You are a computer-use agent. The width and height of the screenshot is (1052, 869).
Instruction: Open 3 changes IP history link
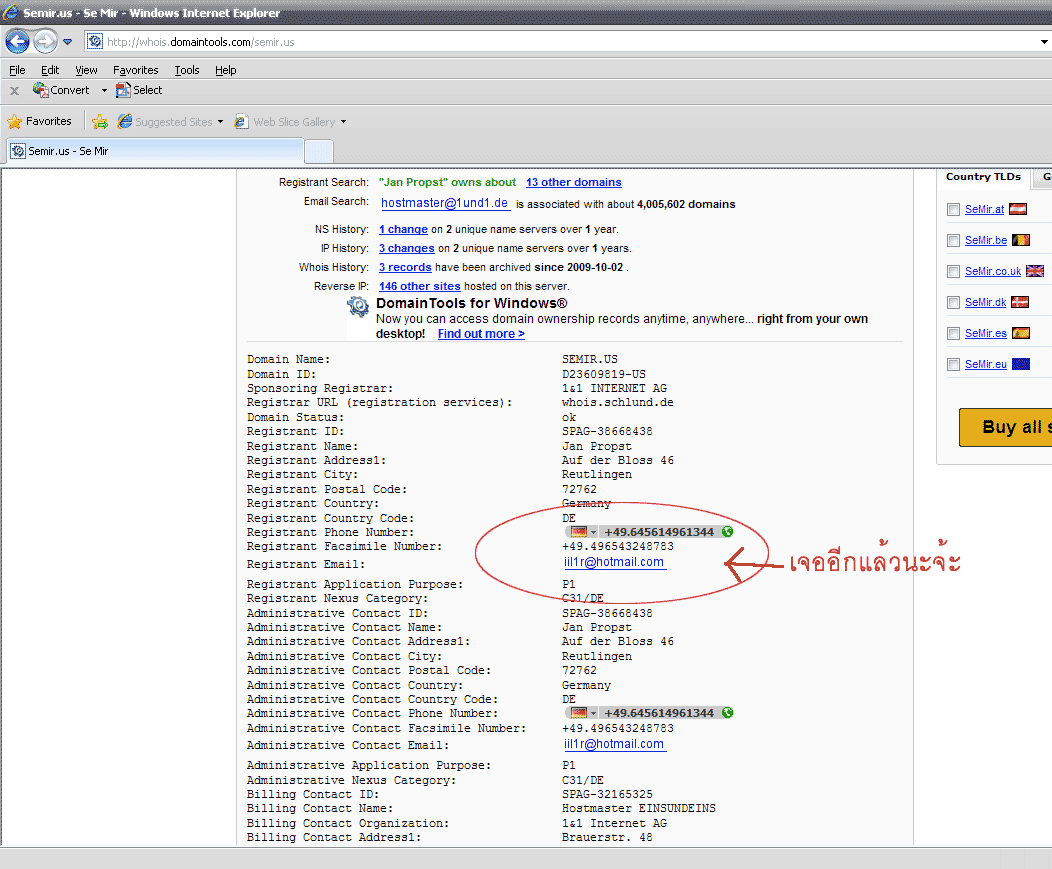[407, 248]
